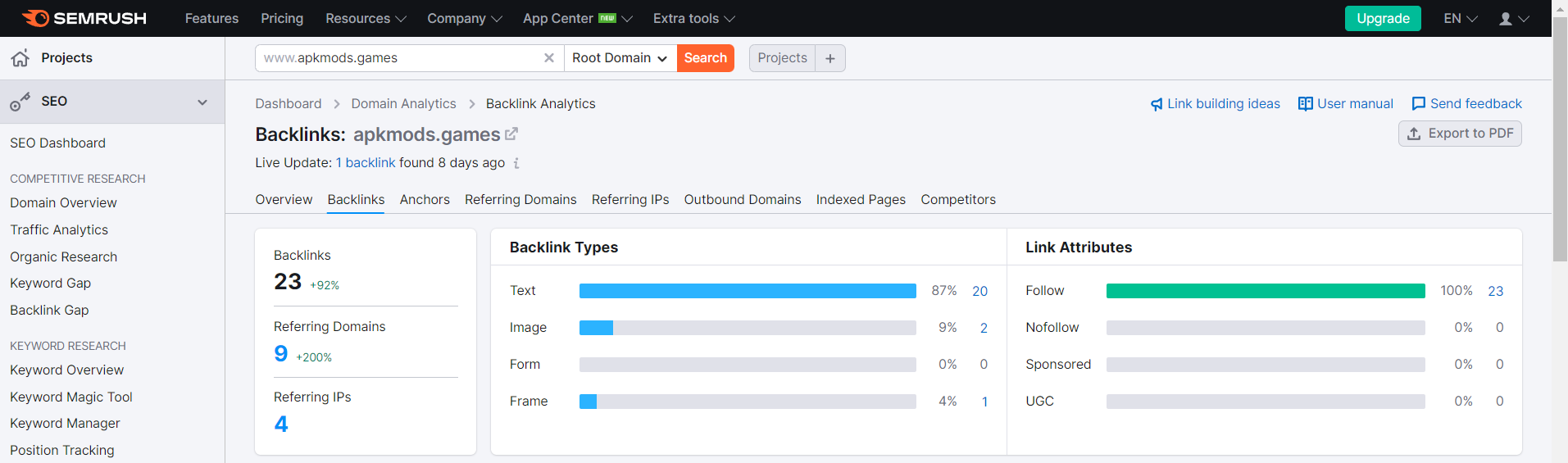Viewport: 1568px width, 463px height.
Task: Open Traffic Analytics in sidebar
Action: [59, 229]
